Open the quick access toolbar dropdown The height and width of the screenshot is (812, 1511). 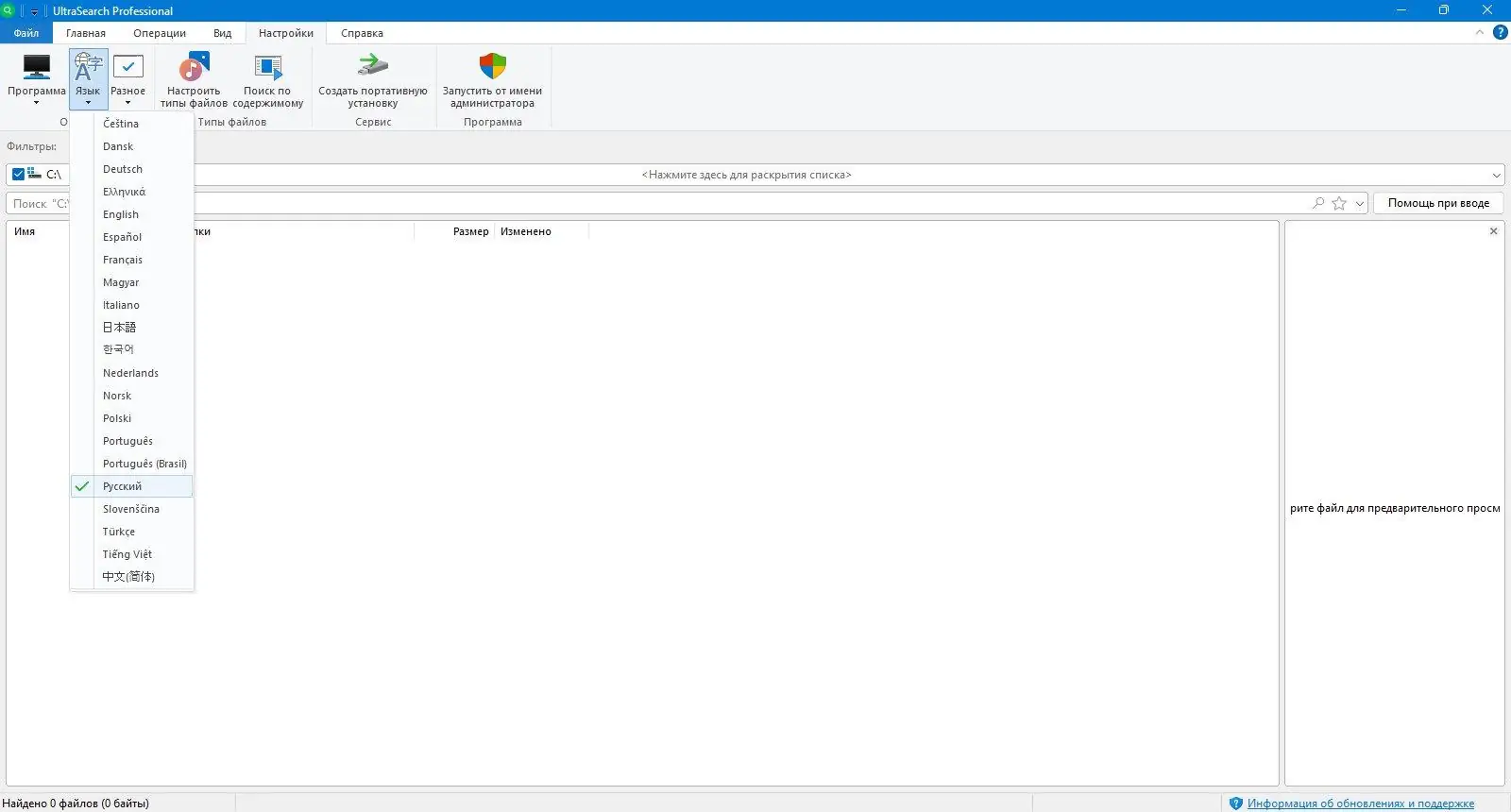tap(35, 11)
